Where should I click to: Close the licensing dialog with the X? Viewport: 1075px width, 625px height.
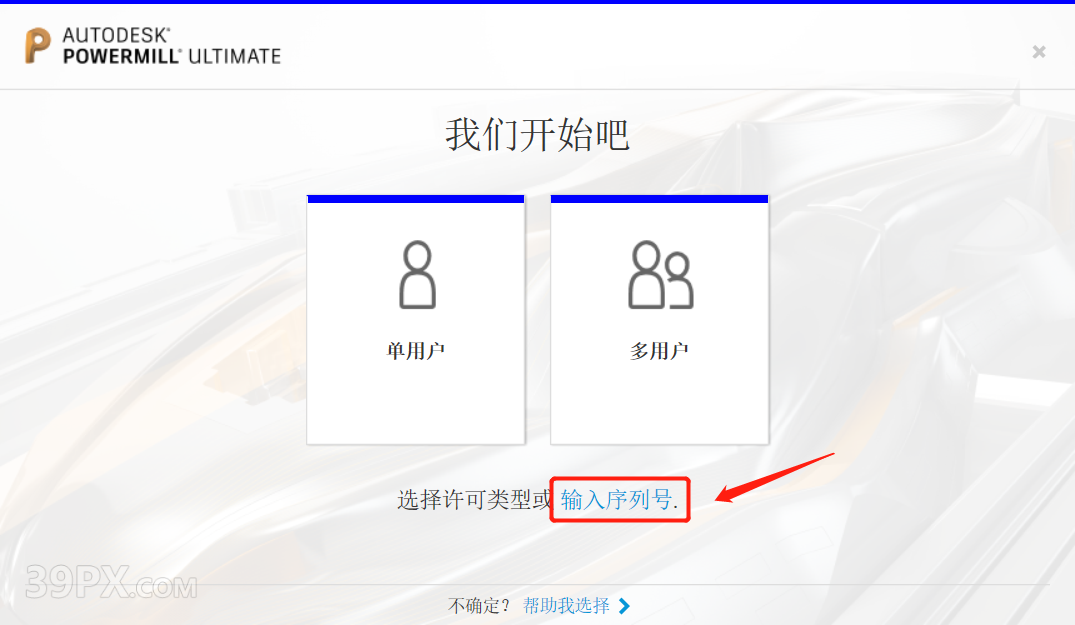coord(1039,51)
